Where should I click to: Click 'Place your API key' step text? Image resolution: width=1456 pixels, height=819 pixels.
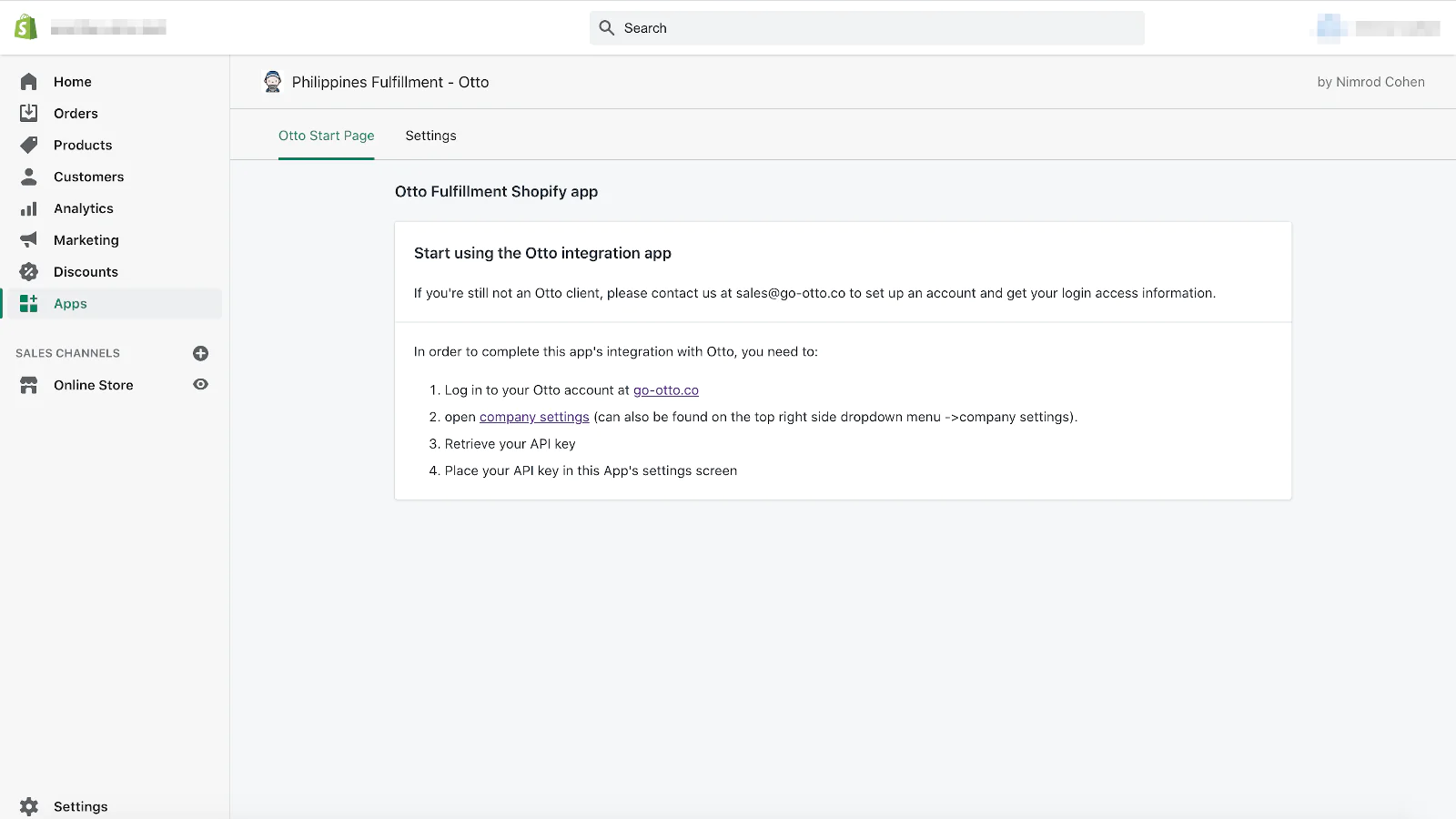[x=591, y=470]
